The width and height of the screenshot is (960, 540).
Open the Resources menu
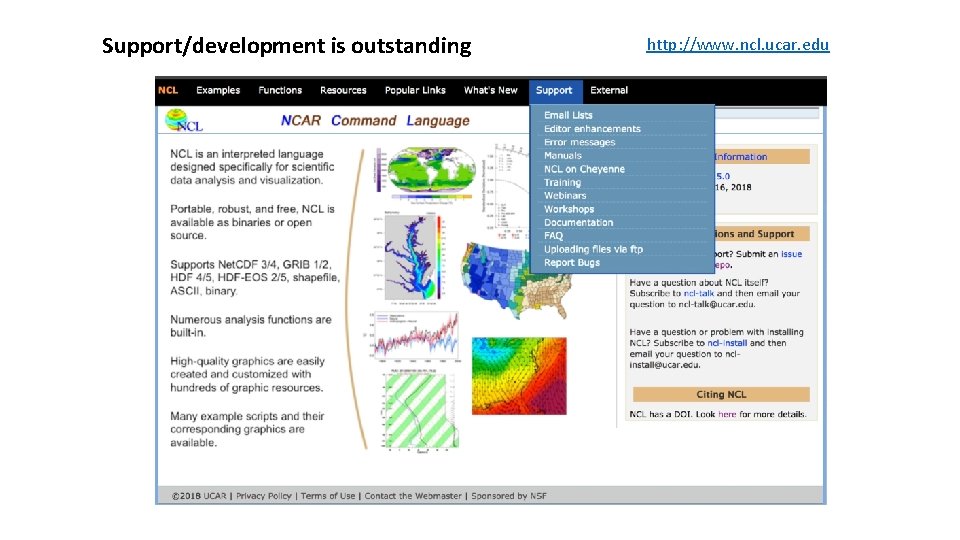[x=343, y=90]
